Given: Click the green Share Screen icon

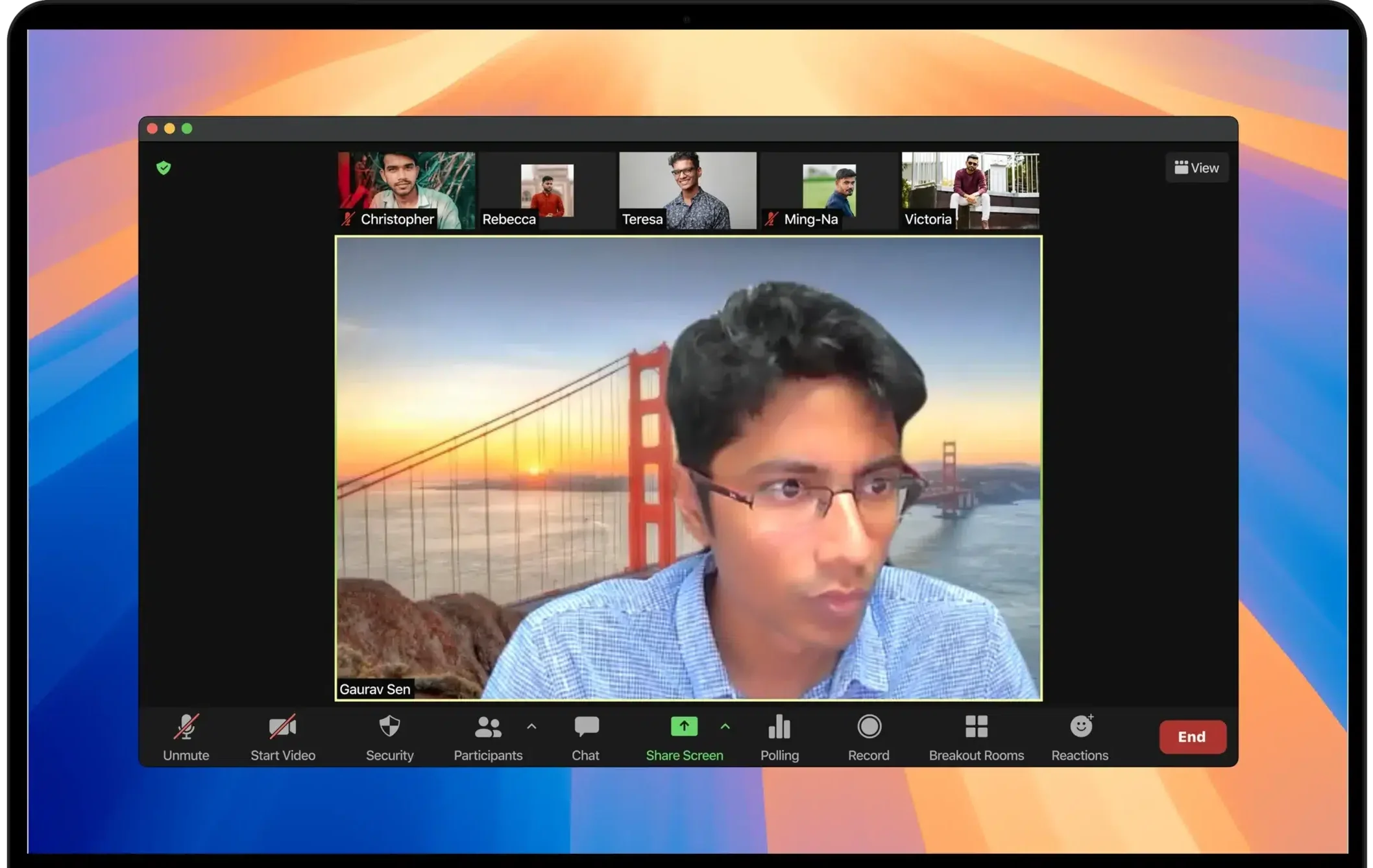Looking at the screenshot, I should 684,726.
